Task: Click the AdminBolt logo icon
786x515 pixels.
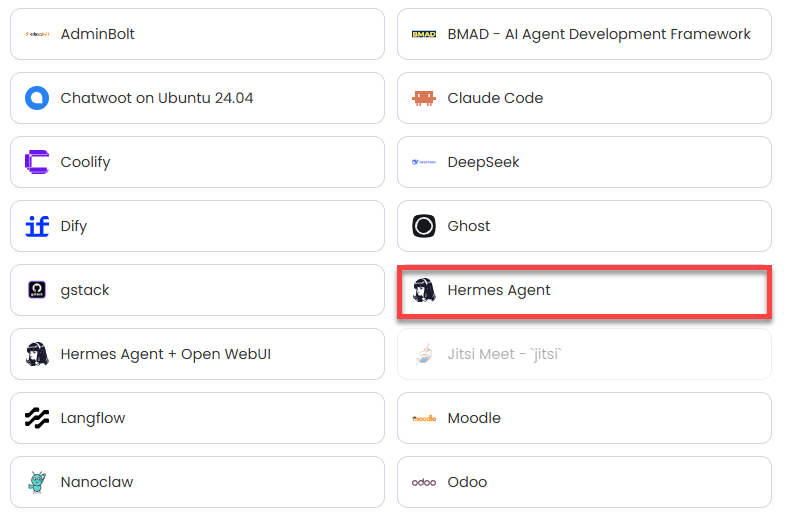Action: click(x=37, y=34)
